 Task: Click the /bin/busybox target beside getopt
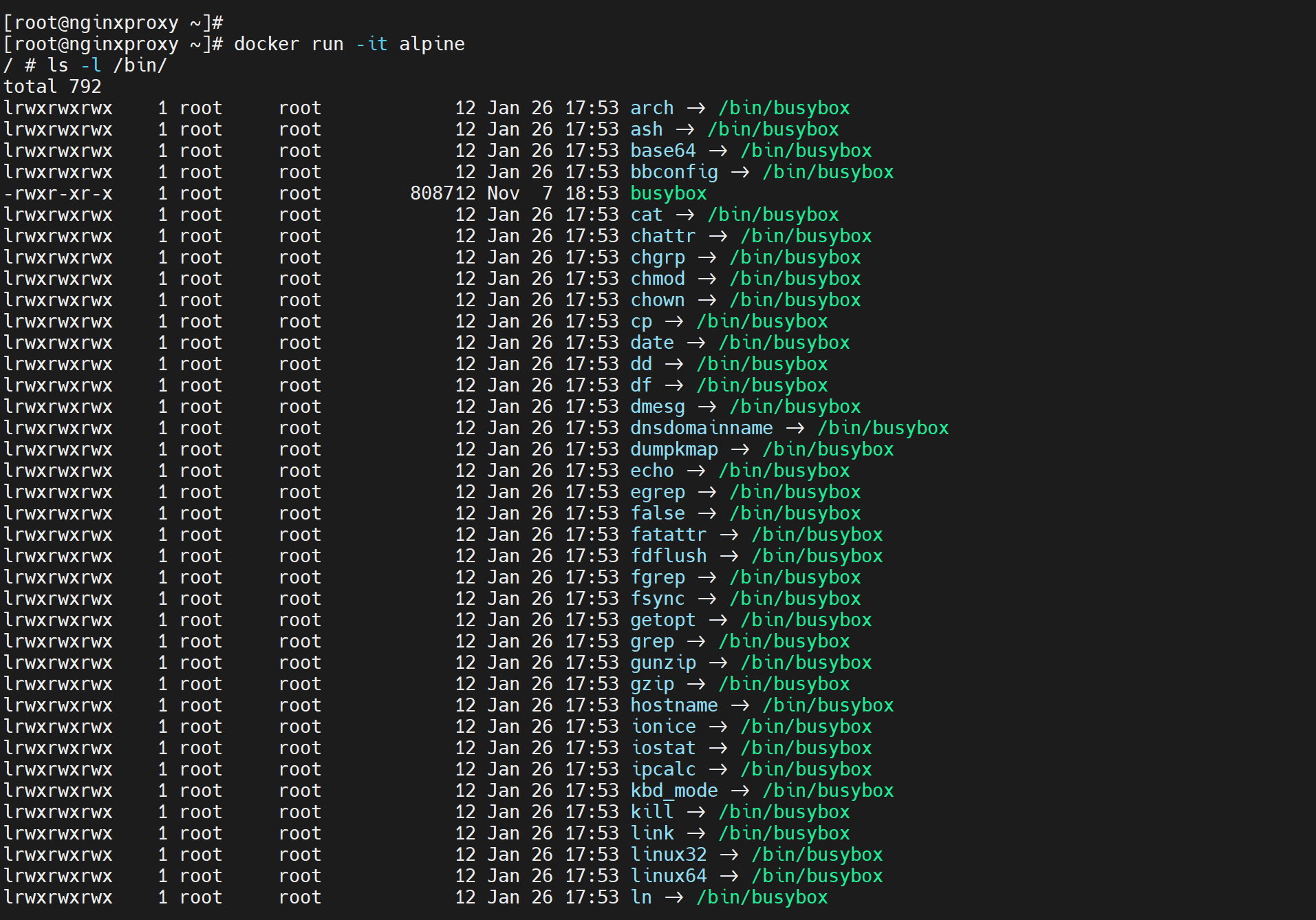806,620
